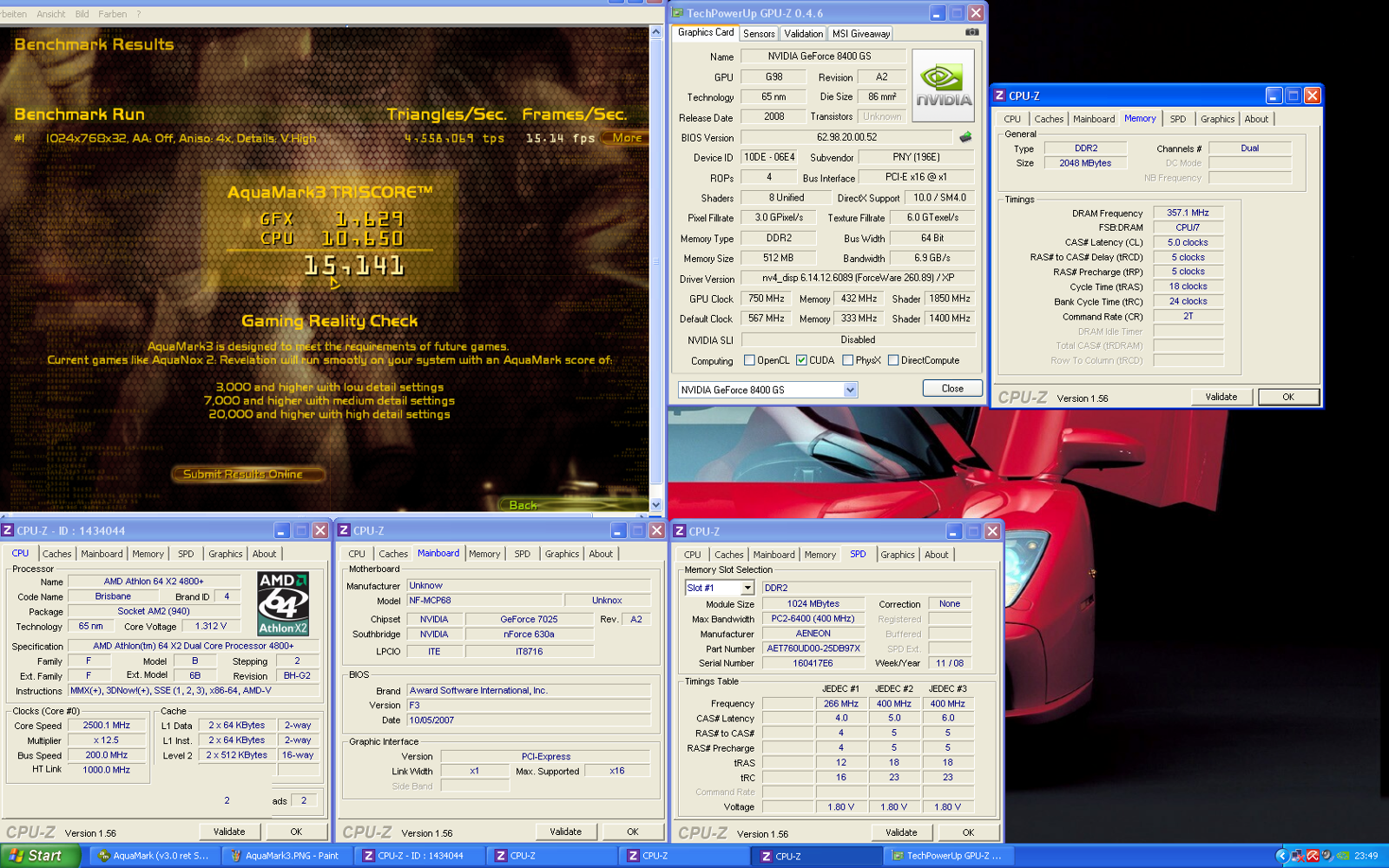Screen dimensions: 1389x868
Task: Open Memory tab in CPU-Z Mainboard window
Action: (x=484, y=554)
